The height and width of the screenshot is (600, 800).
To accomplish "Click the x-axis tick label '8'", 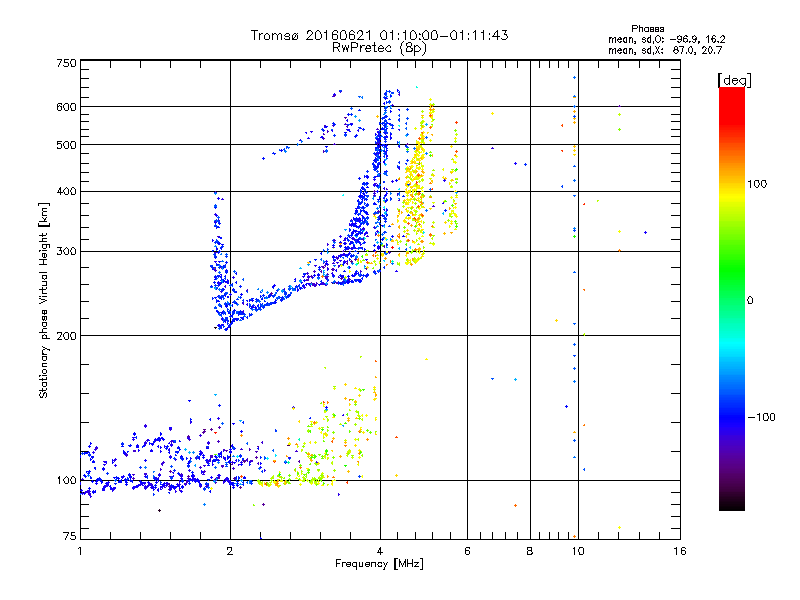I will [x=530, y=551].
